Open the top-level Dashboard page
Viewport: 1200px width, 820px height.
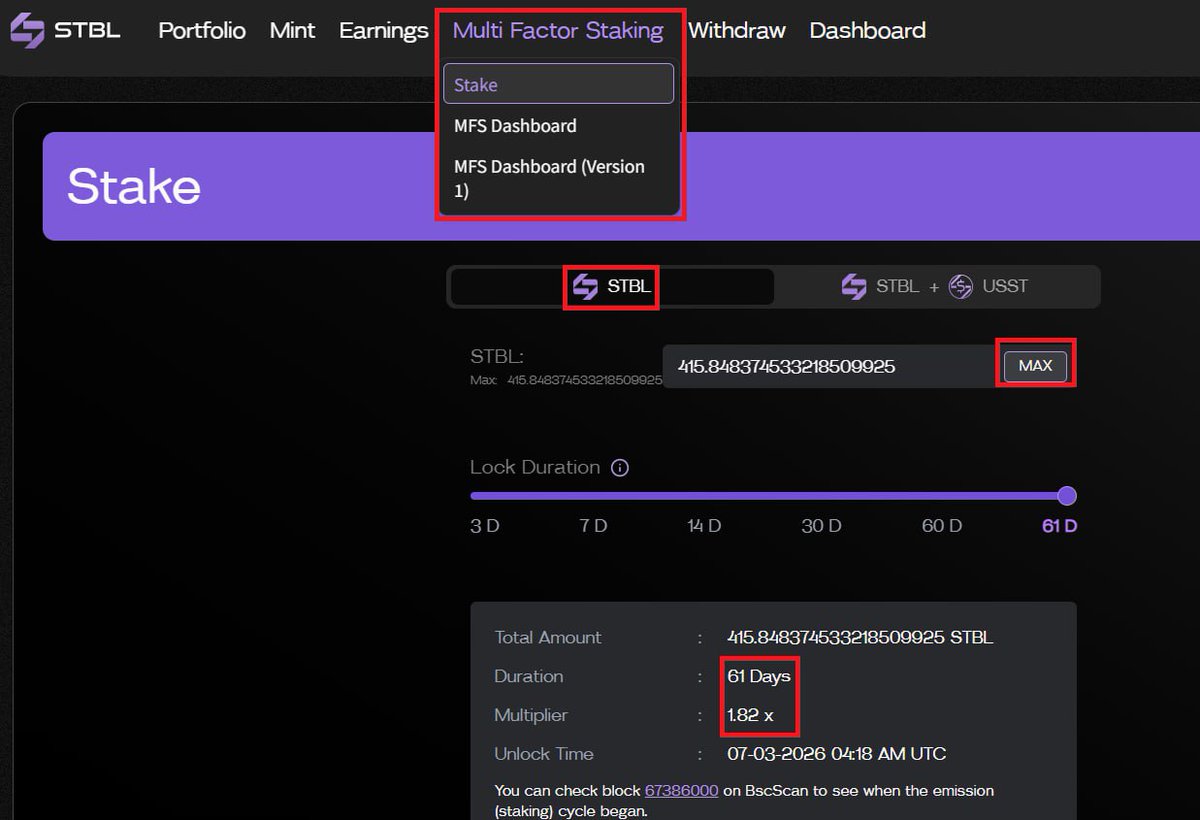pos(868,31)
